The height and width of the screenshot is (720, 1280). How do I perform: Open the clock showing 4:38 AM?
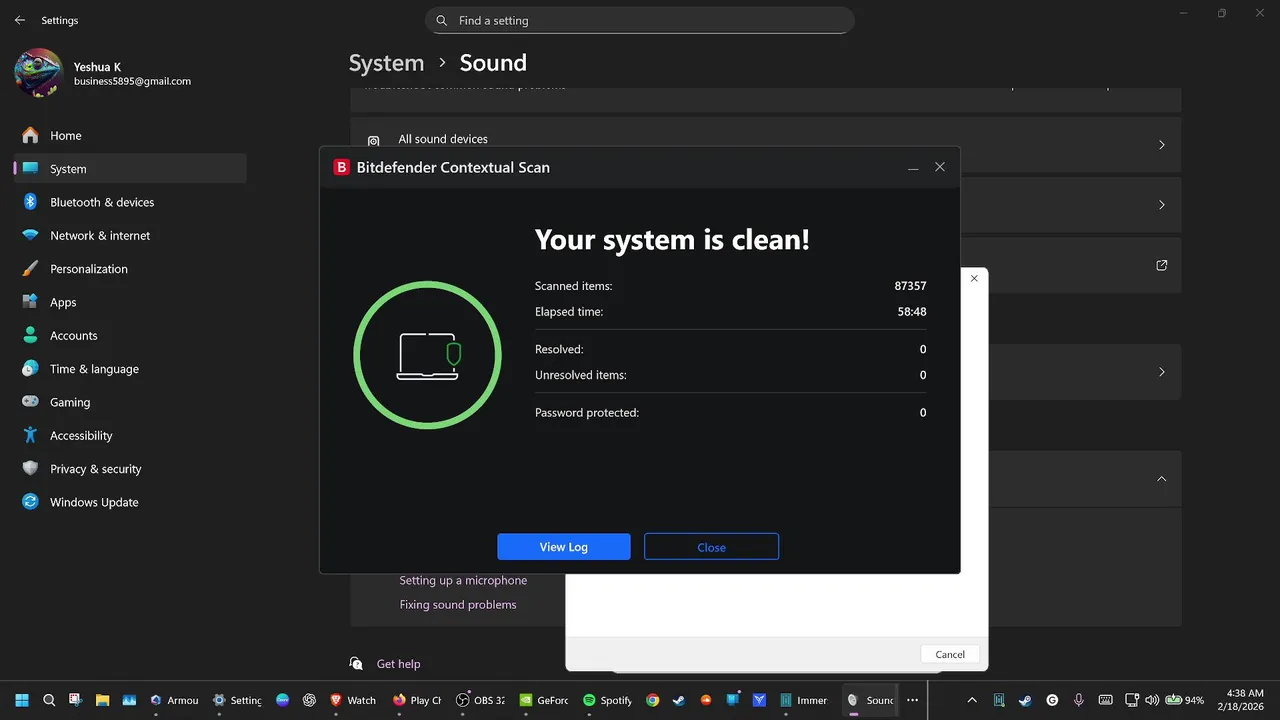1244,700
